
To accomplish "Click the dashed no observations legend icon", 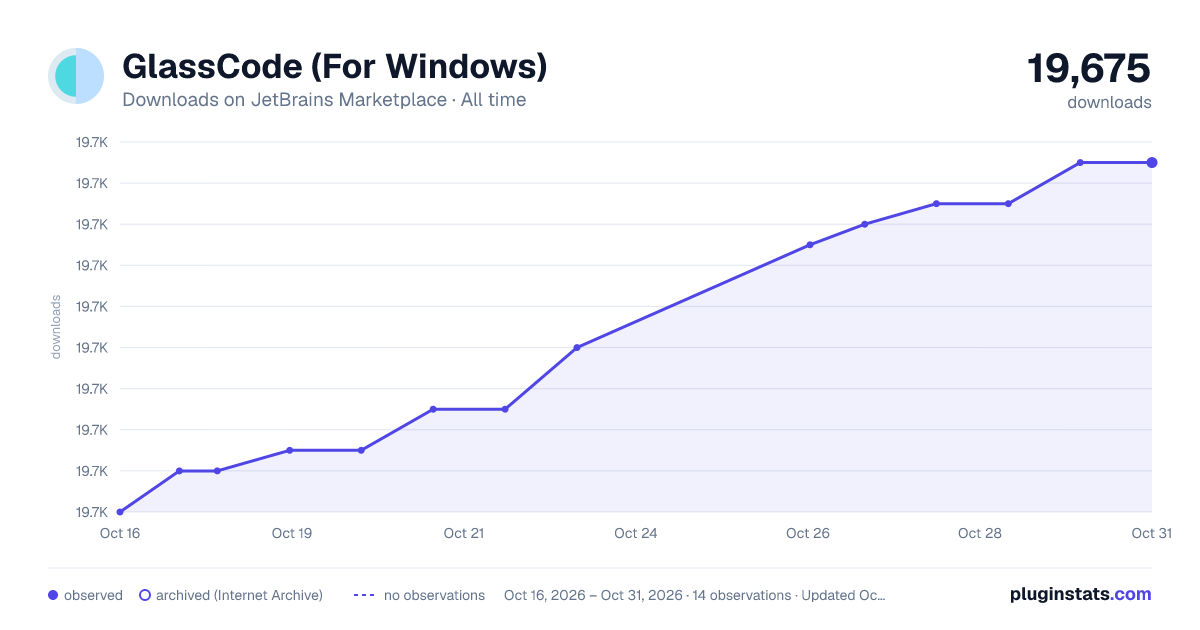I will click(x=364, y=595).
